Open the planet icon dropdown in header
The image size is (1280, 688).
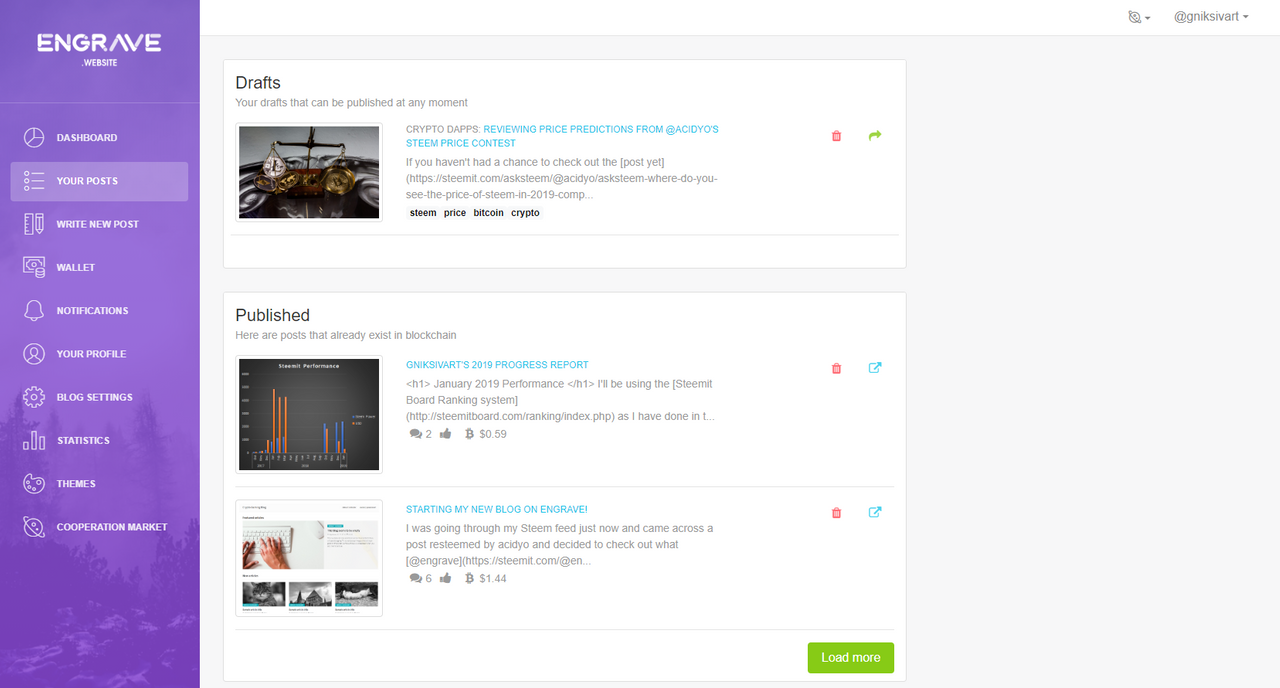pyautogui.click(x=1138, y=17)
